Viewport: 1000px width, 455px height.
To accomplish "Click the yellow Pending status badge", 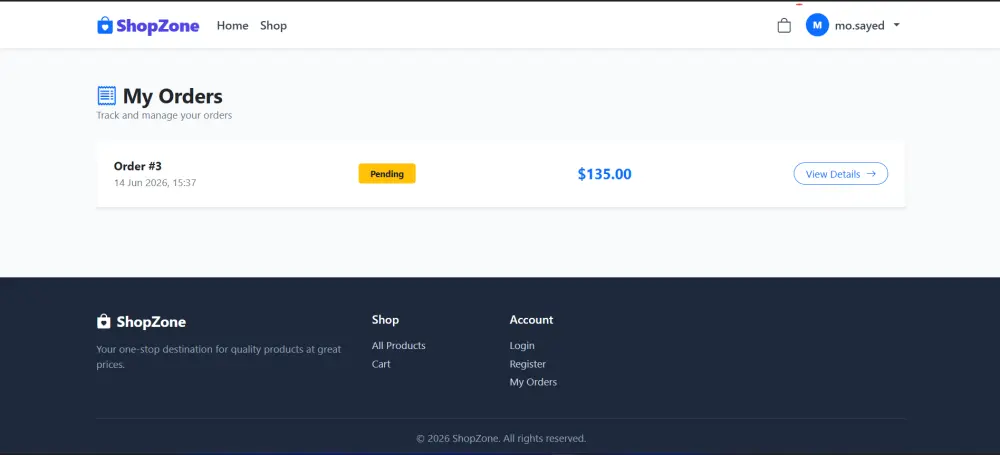I will point(387,174).
